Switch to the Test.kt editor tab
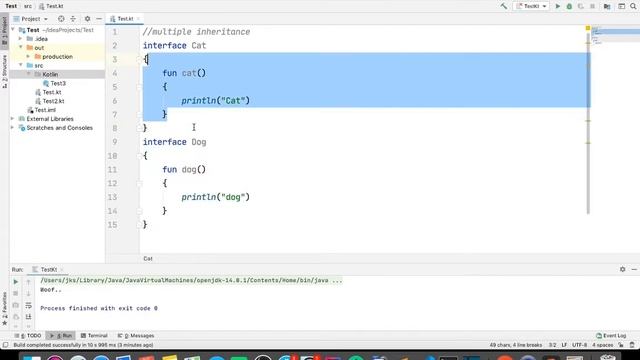640x360 pixels. pyautogui.click(x=125, y=19)
